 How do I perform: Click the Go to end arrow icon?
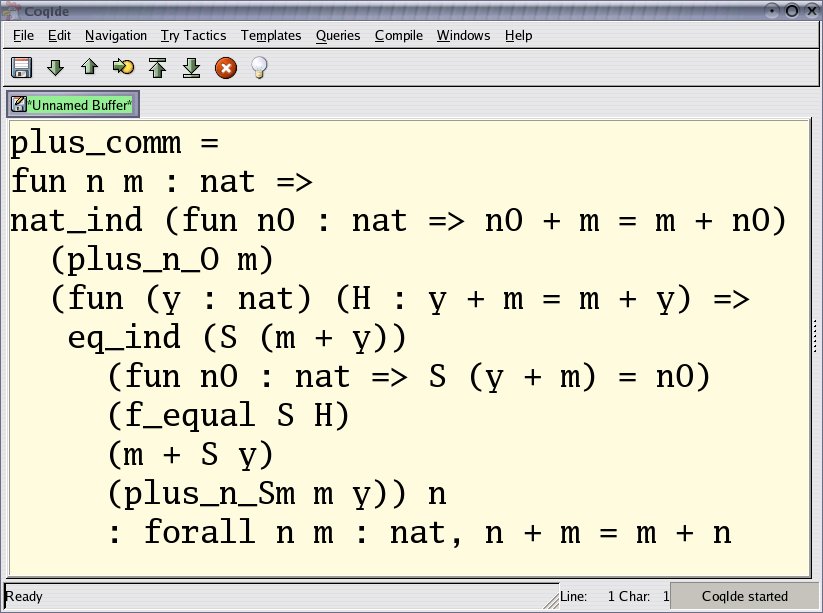(191, 68)
